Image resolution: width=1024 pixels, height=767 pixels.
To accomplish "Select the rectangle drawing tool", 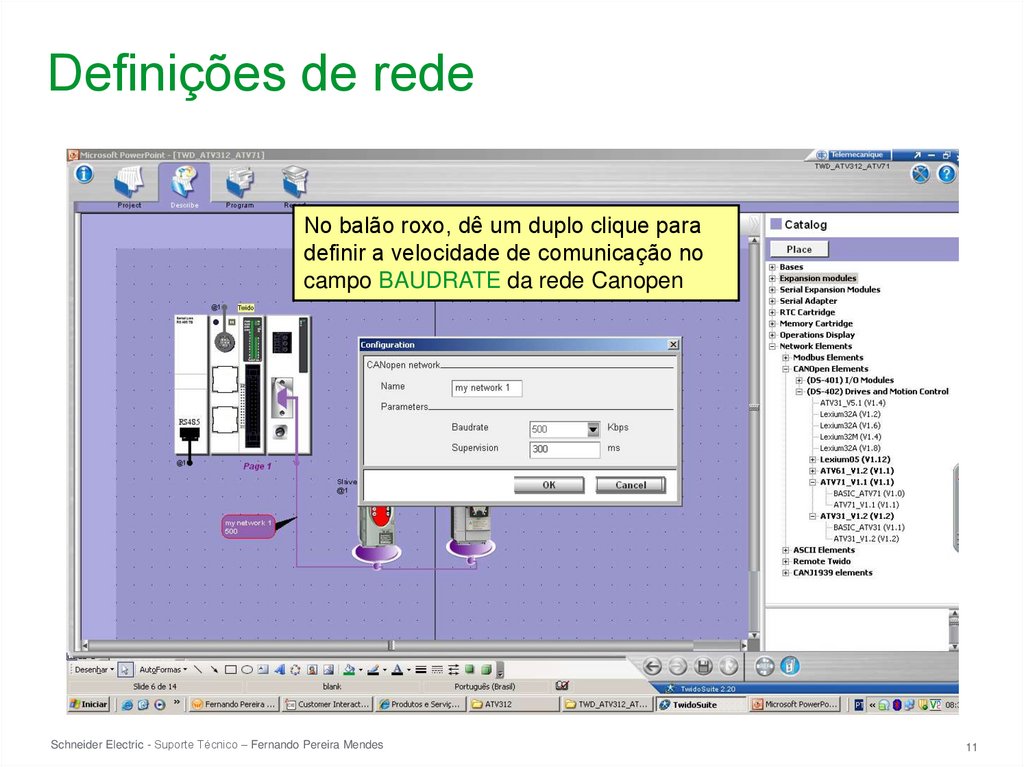I will click(x=231, y=670).
